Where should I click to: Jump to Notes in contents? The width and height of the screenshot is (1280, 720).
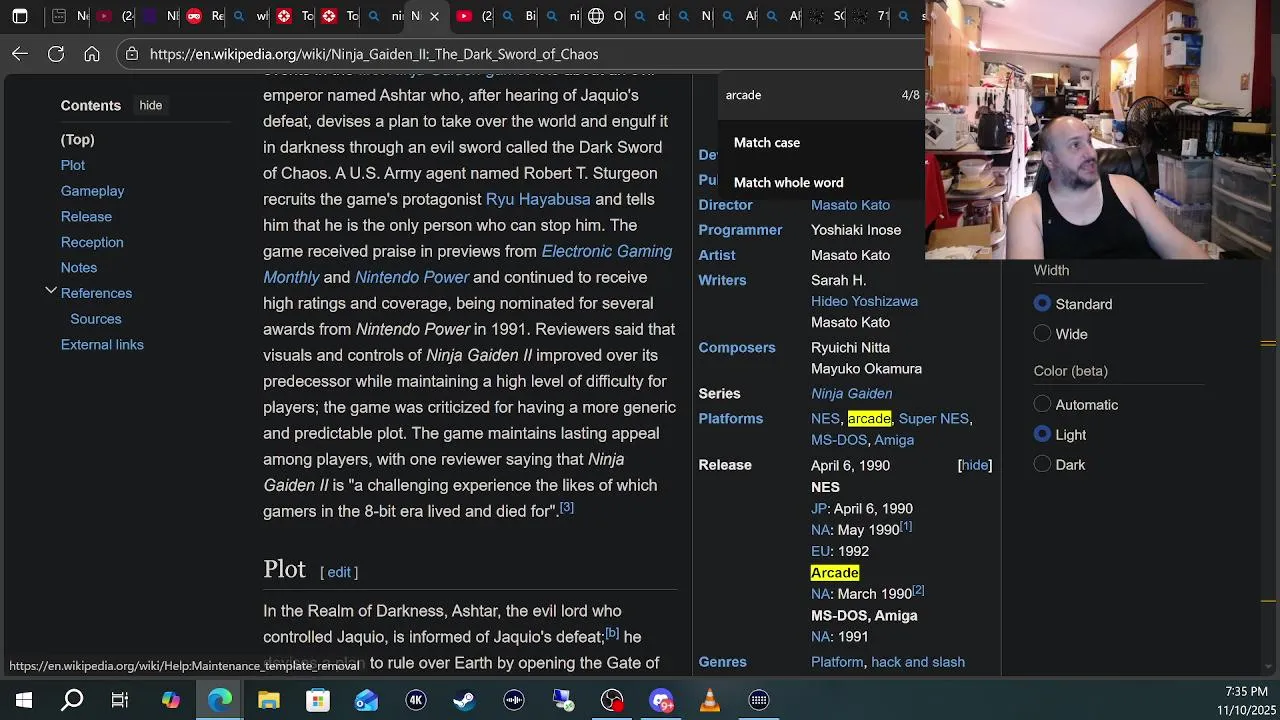click(79, 268)
